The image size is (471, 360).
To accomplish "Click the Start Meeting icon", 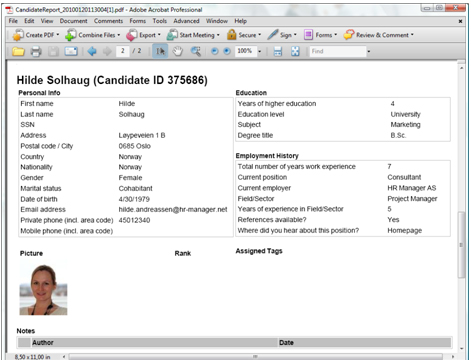I will [x=172, y=35].
